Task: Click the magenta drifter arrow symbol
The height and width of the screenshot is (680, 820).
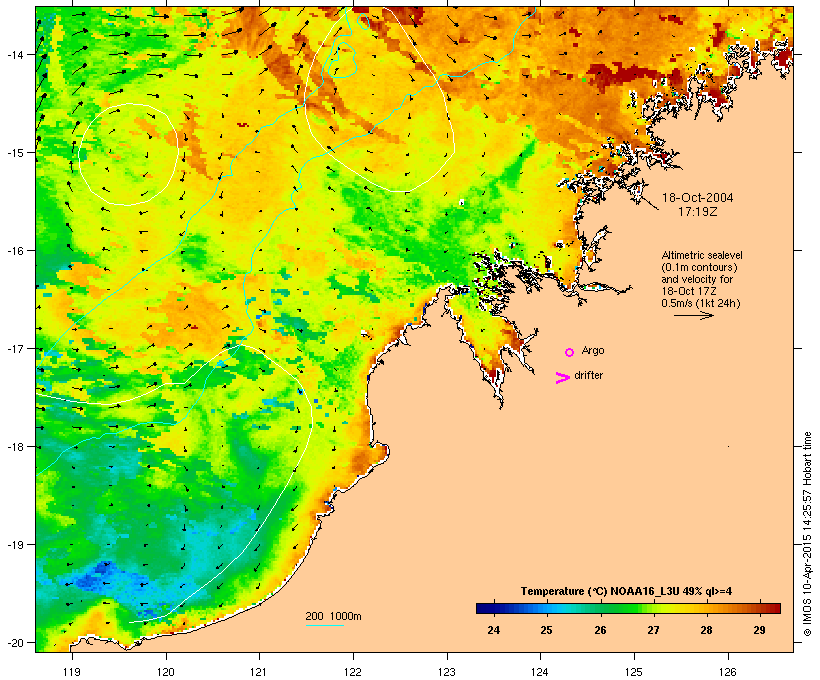Action: click(x=563, y=378)
